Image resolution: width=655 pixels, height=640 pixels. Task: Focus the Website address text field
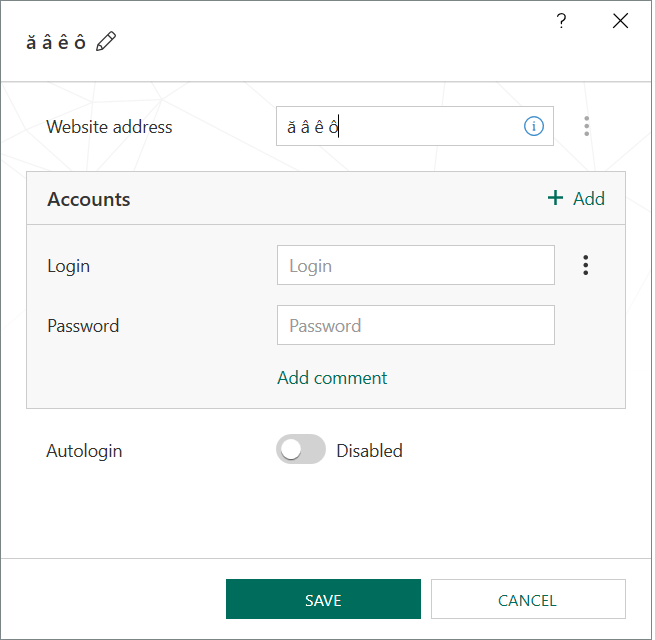[400, 126]
